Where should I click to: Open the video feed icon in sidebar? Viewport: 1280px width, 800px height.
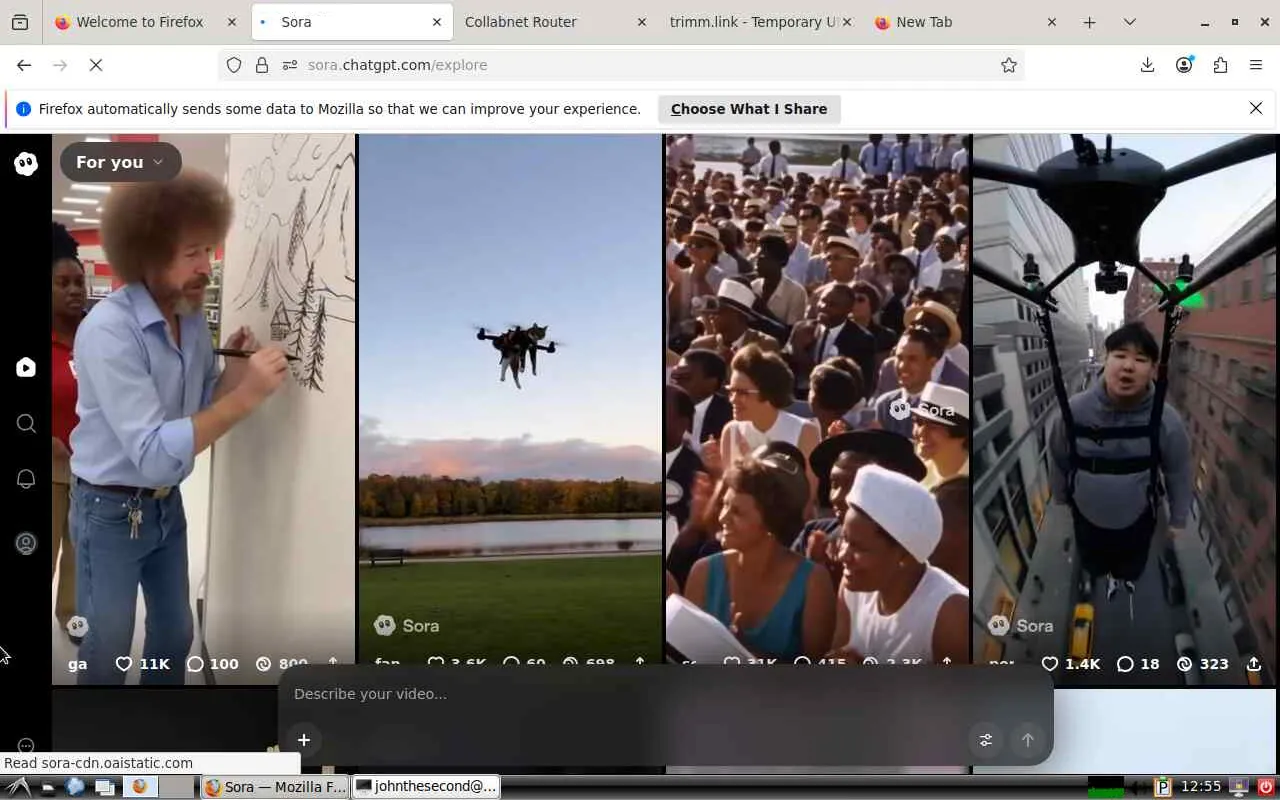click(x=26, y=368)
